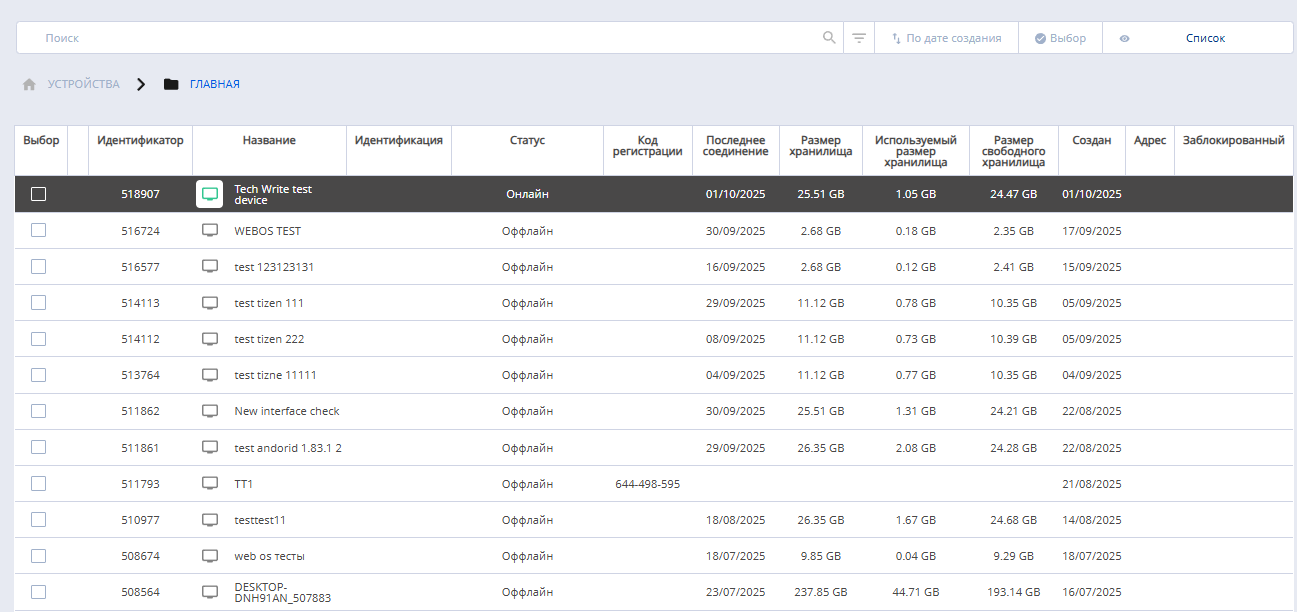
Task: Click the Выбор button in toolbar
Action: [1060, 38]
